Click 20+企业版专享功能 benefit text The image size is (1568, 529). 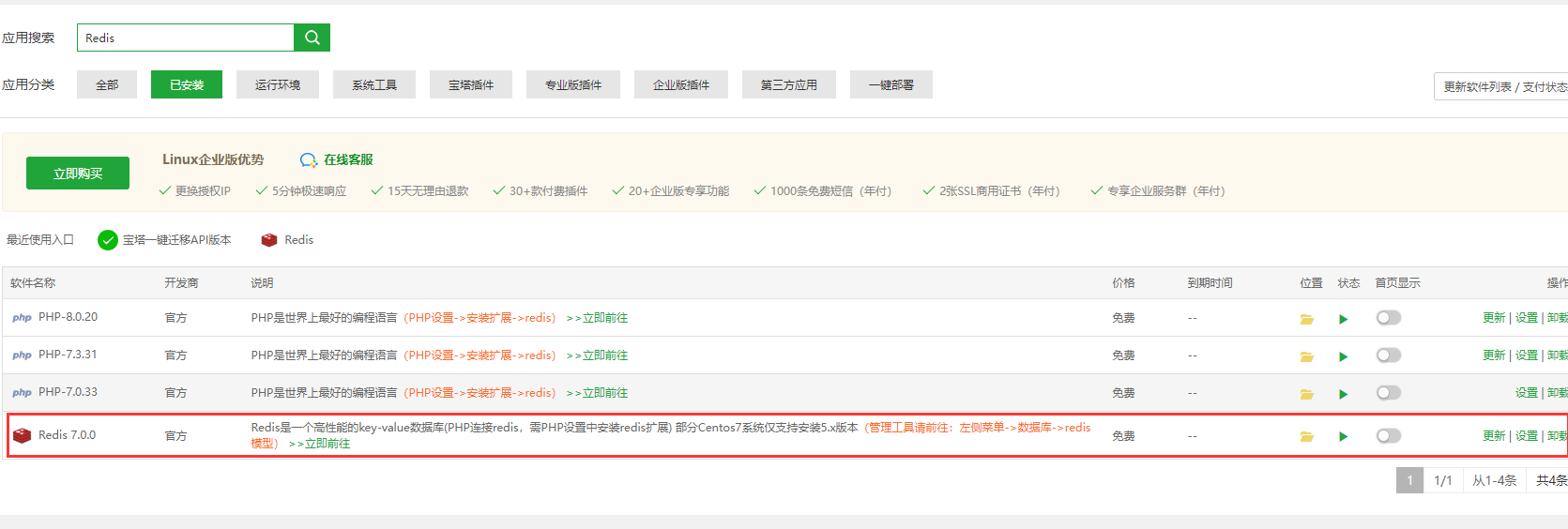click(678, 191)
